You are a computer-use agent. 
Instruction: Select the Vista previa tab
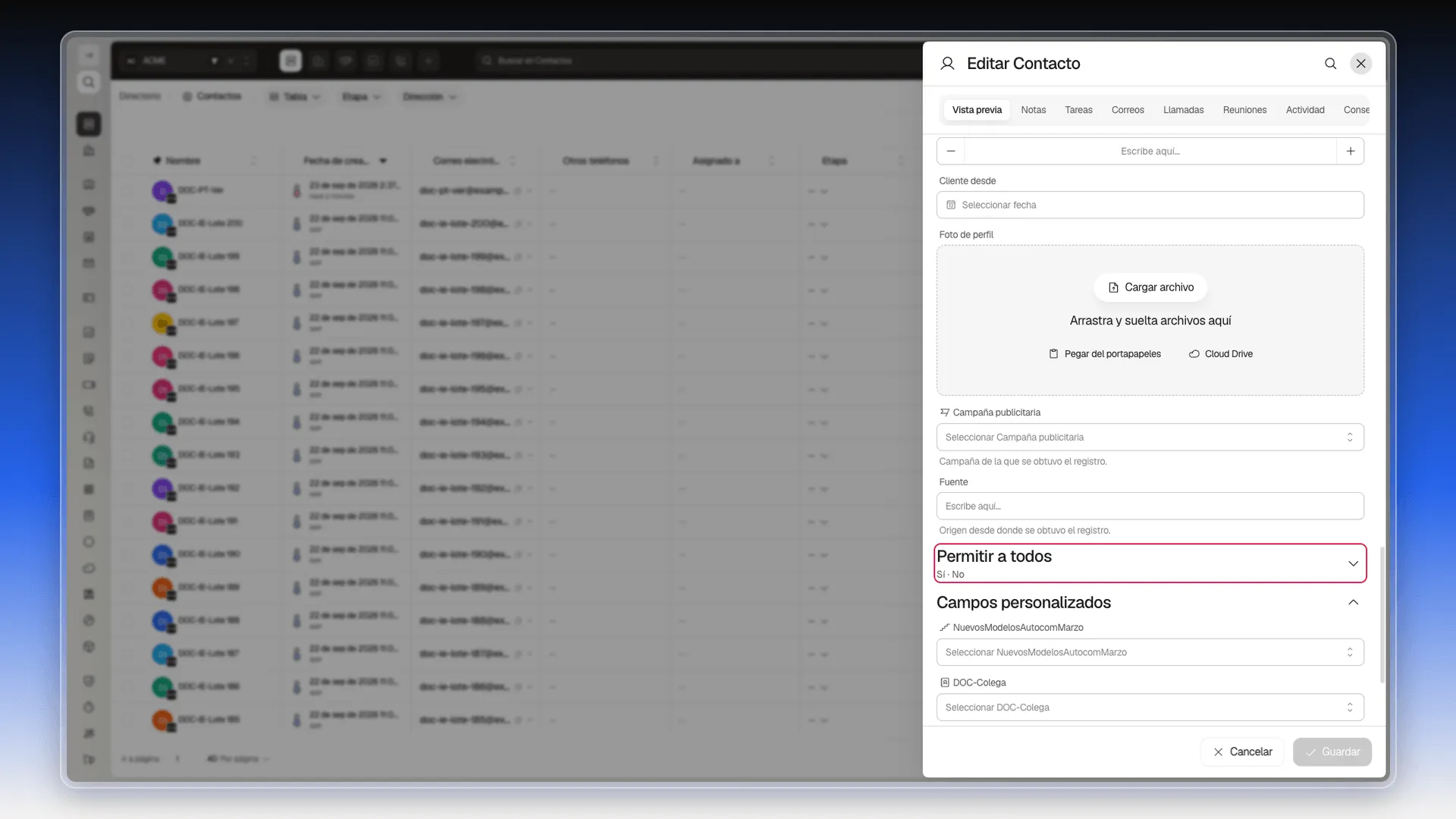[x=977, y=110]
